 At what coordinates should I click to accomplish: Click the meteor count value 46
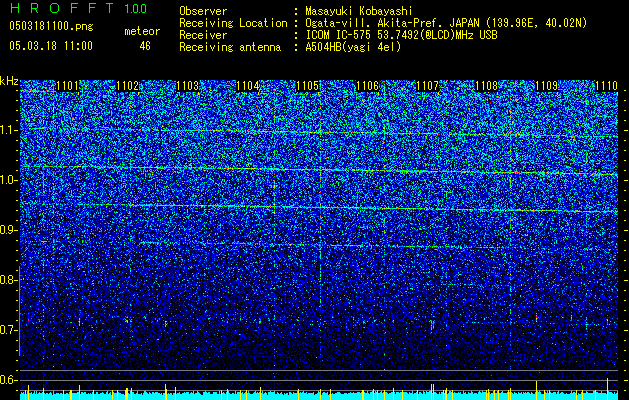tap(145, 46)
